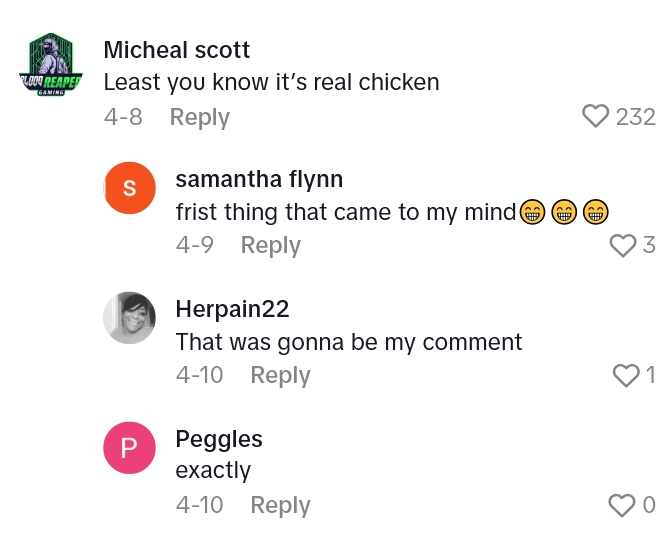Viewport: 664px width, 540px height.
Task: Reply to samantha flynn's comment
Action: [270, 245]
